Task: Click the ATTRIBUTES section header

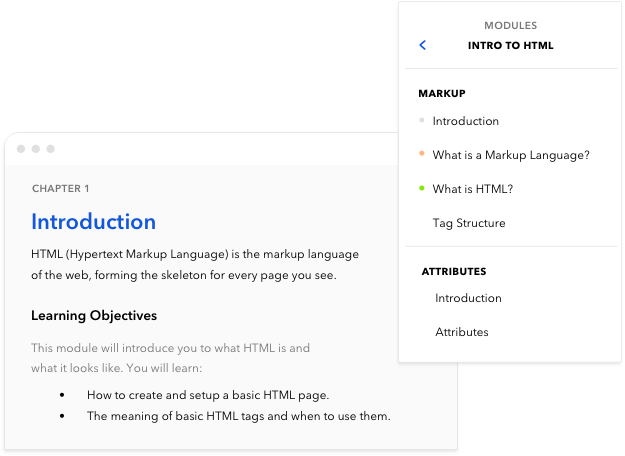Action: tap(454, 271)
